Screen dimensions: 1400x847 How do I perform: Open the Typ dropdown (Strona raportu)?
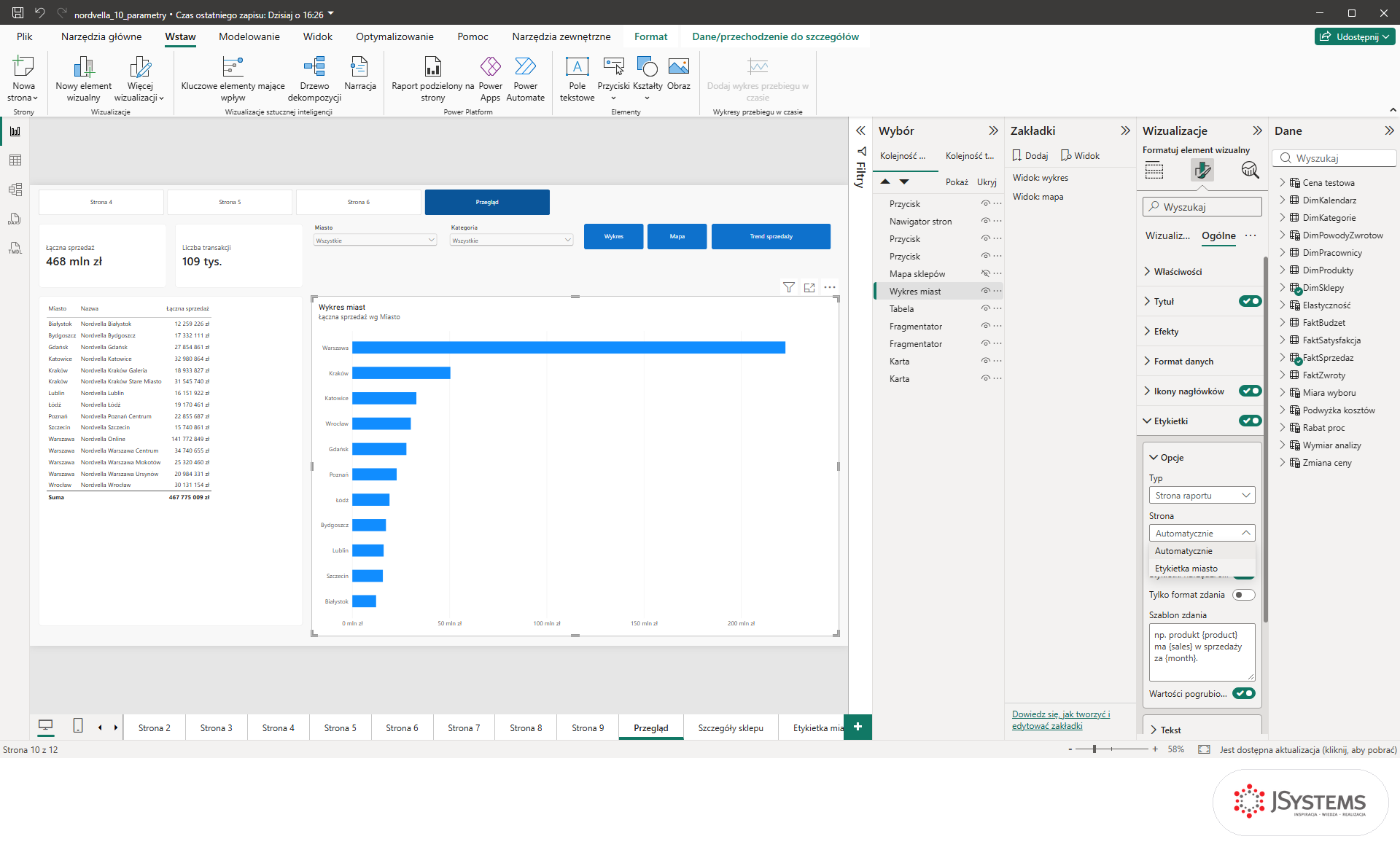point(1202,496)
